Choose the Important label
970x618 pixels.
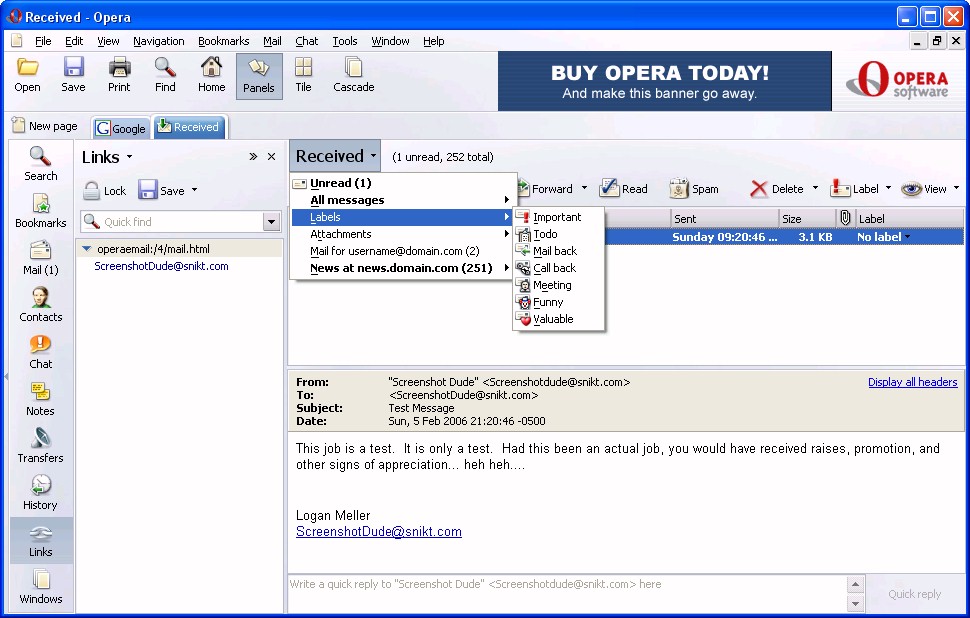point(558,217)
